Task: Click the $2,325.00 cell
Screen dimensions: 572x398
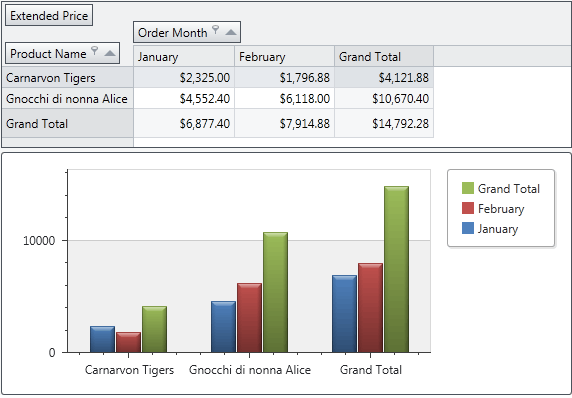Action: click(184, 77)
